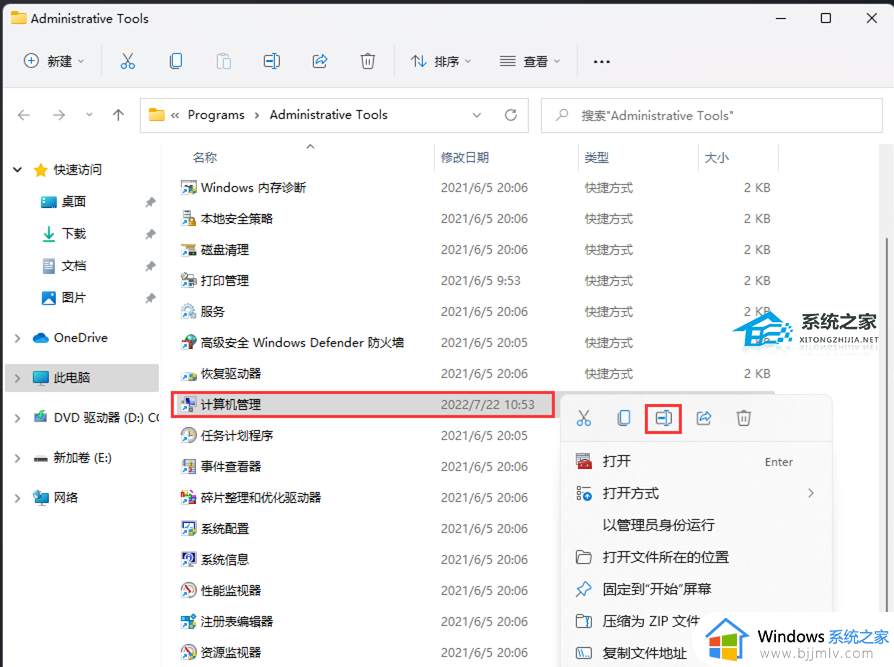Viewport: 894px width, 667px height.
Task: Select 图片 in quick access
Action: [74, 297]
